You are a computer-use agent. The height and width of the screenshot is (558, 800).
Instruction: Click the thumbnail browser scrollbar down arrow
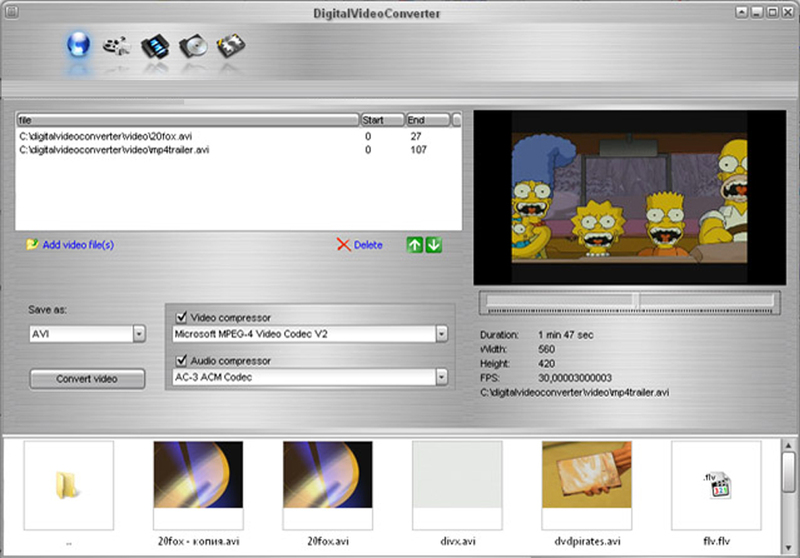tap(788, 548)
